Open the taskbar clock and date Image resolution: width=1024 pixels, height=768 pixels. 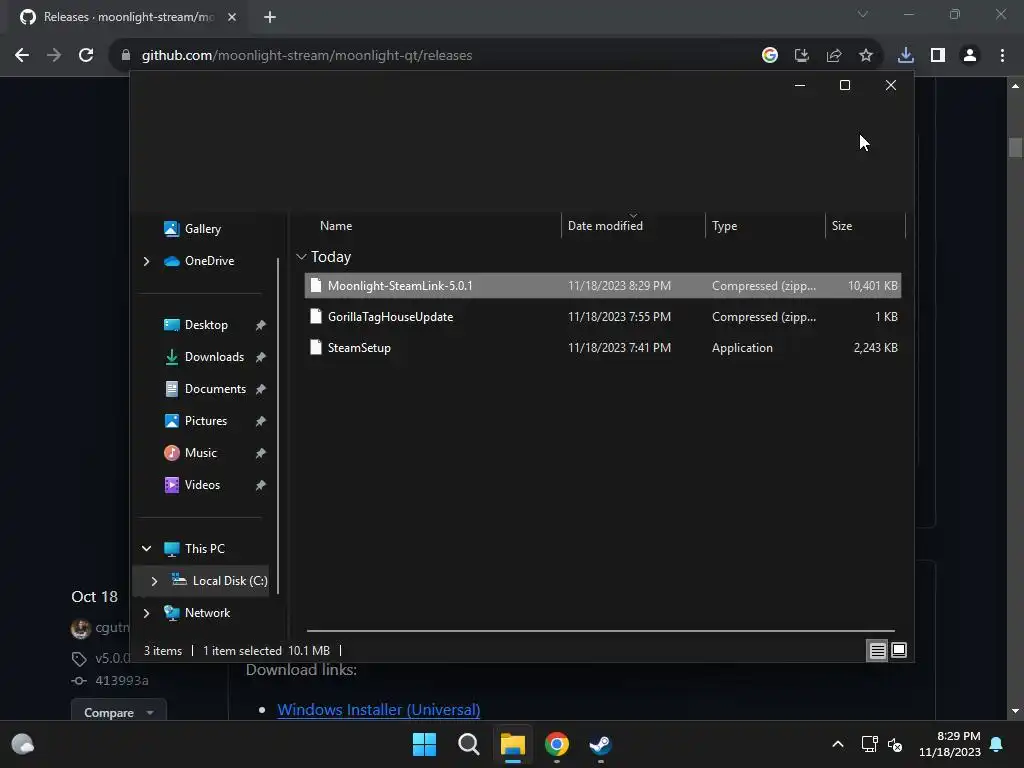click(x=950, y=744)
